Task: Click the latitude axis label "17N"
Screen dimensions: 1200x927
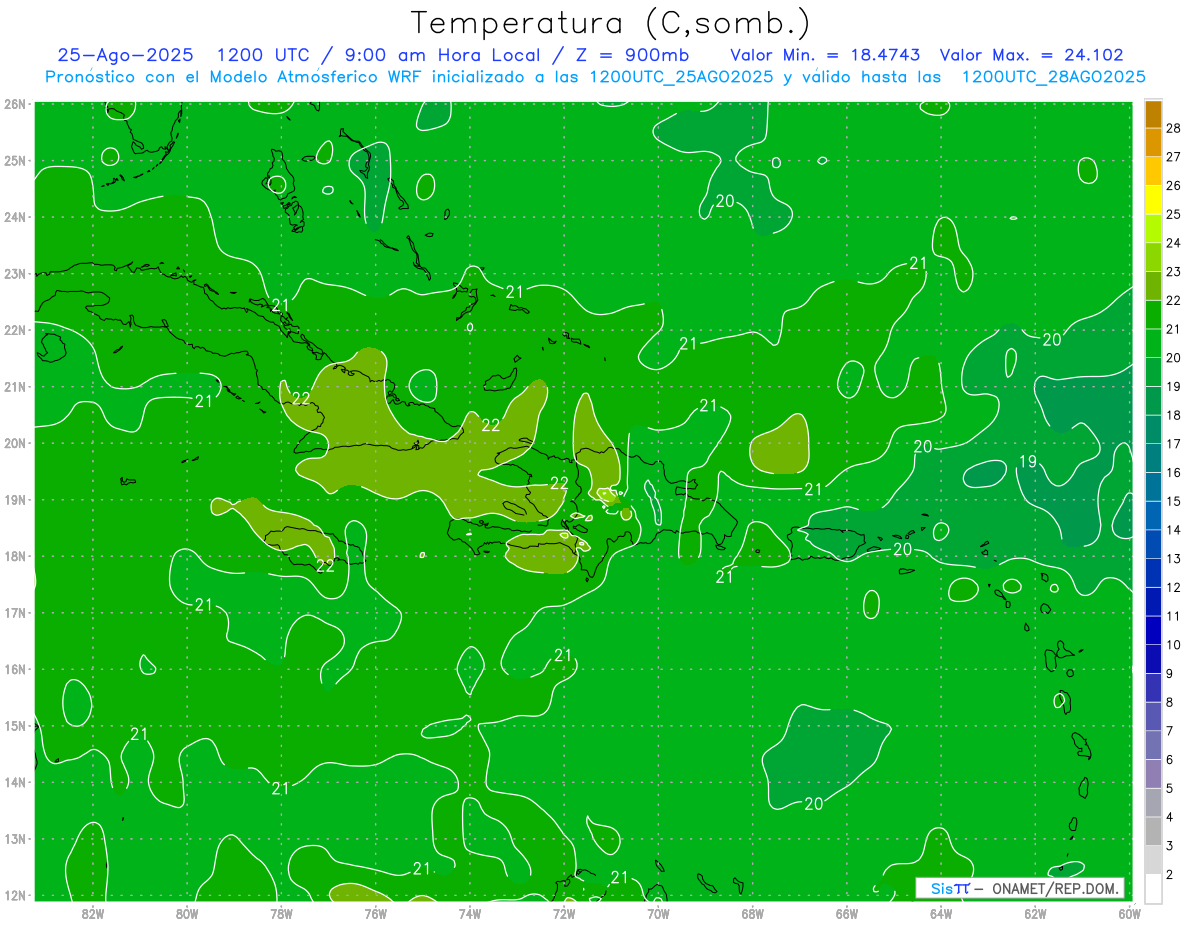Action: point(15,612)
